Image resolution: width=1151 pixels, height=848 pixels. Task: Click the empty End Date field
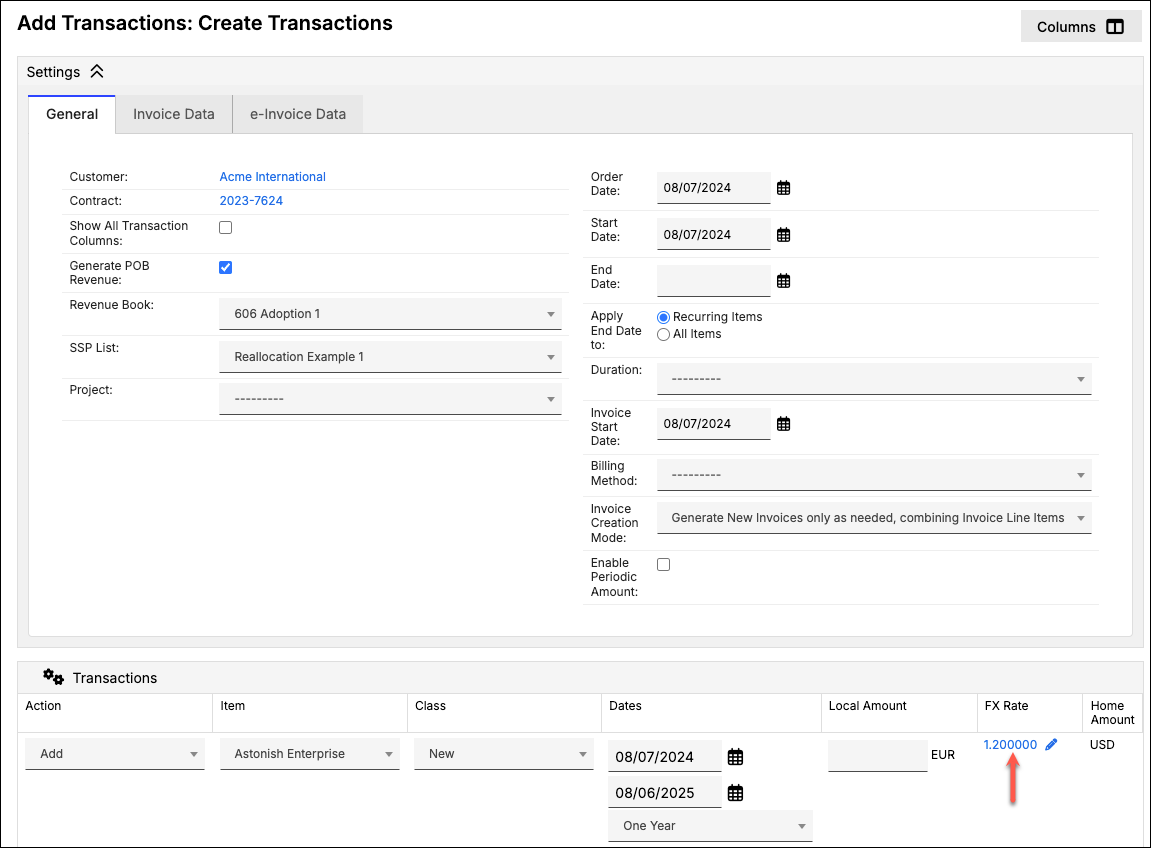click(714, 281)
